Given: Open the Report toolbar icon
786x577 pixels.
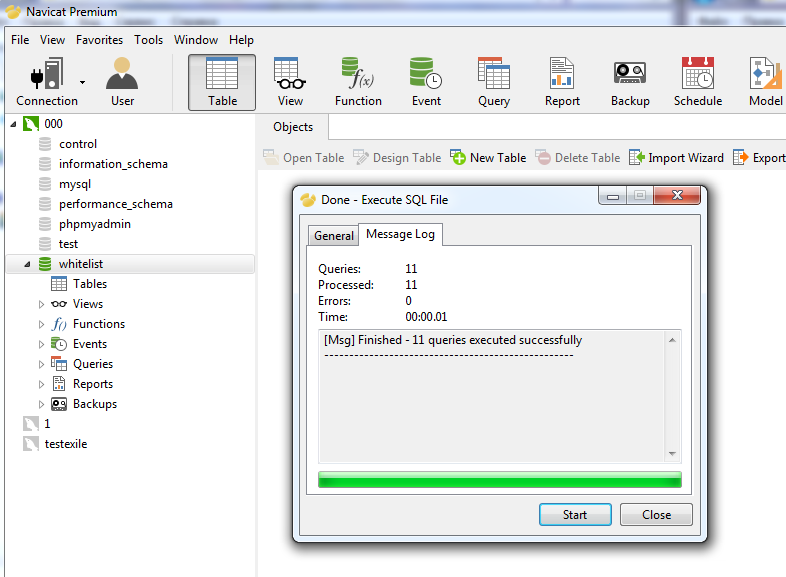Looking at the screenshot, I should coord(562,82).
